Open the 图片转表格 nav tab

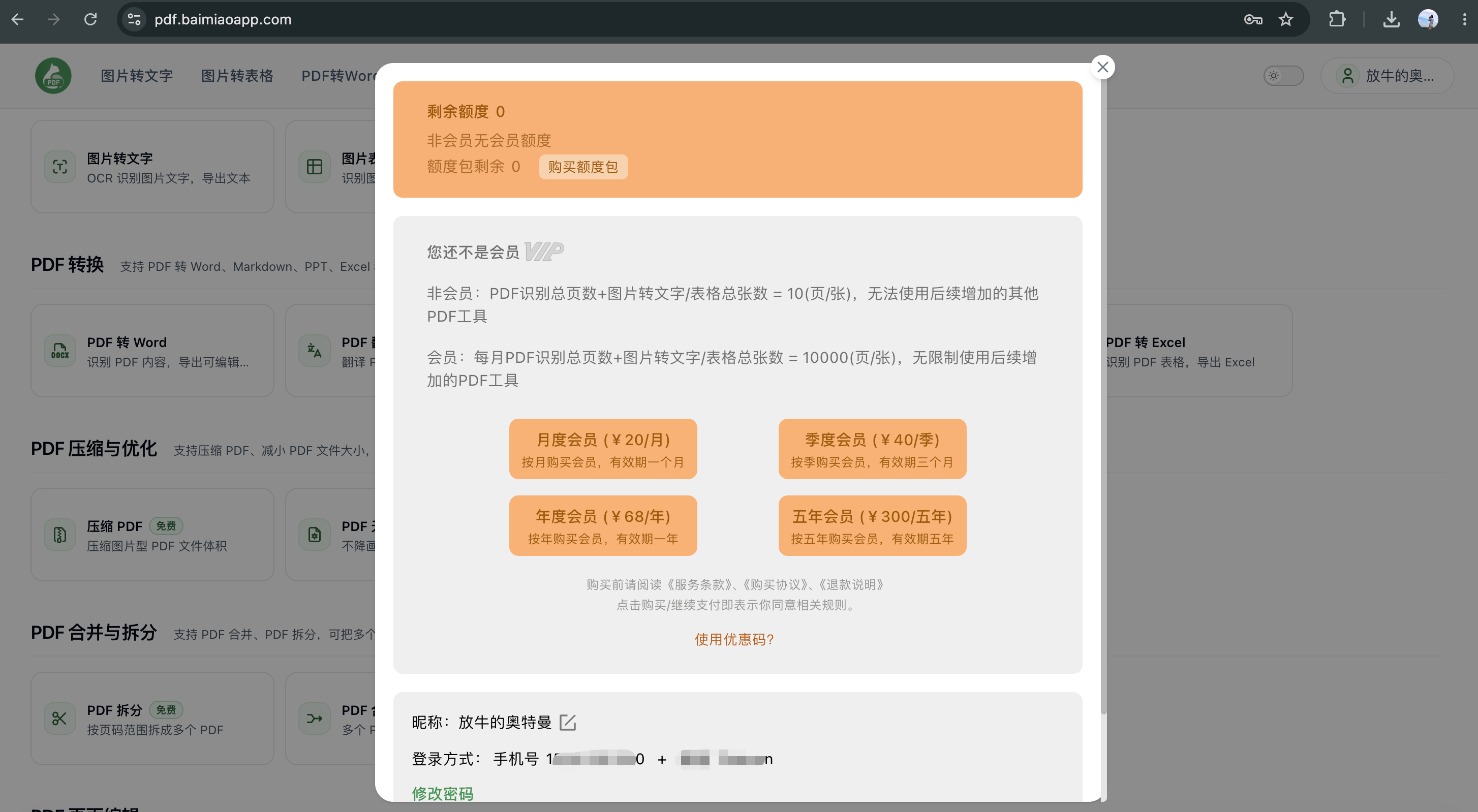(x=237, y=76)
